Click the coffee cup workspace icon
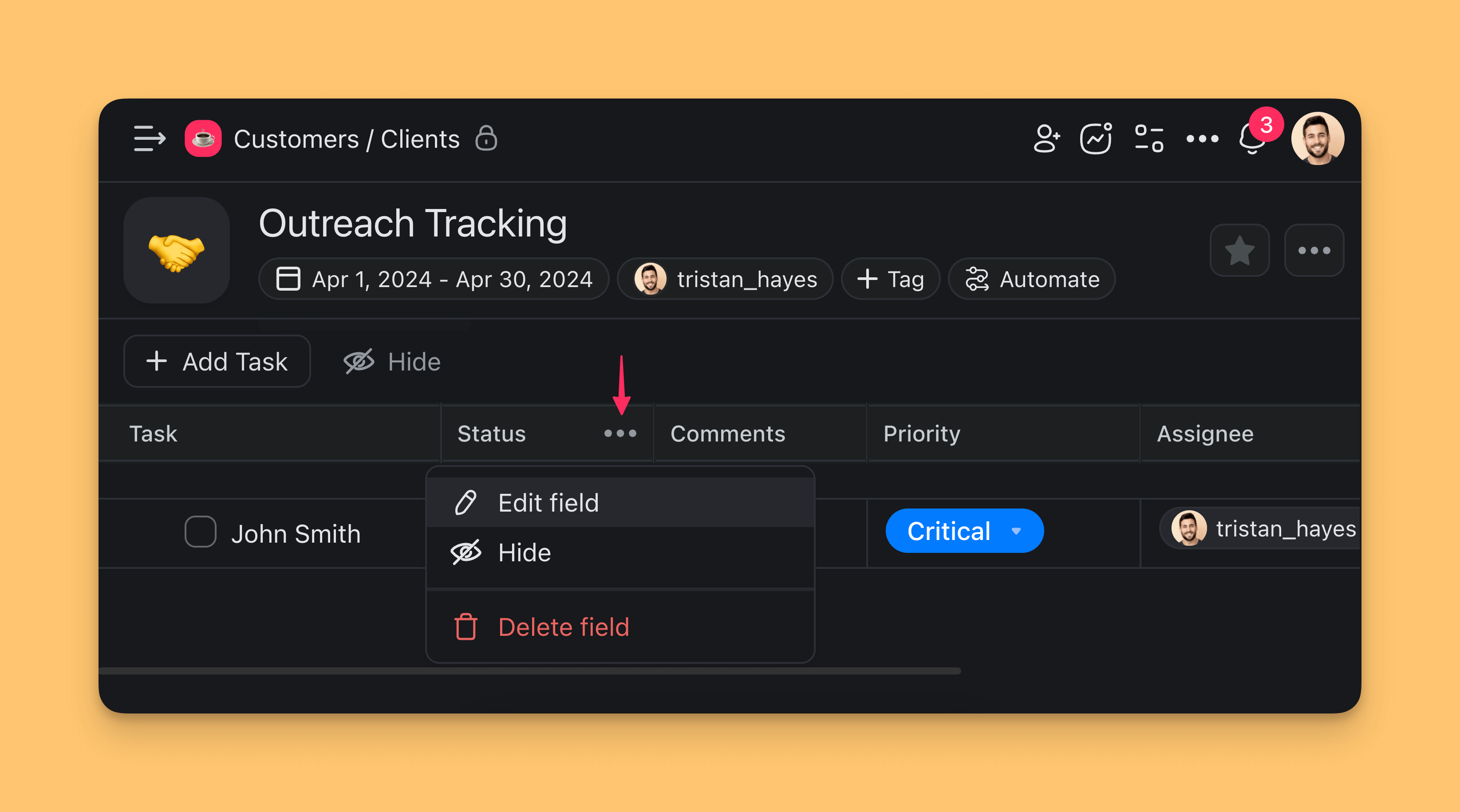Viewport: 1460px width, 812px height. [203, 139]
